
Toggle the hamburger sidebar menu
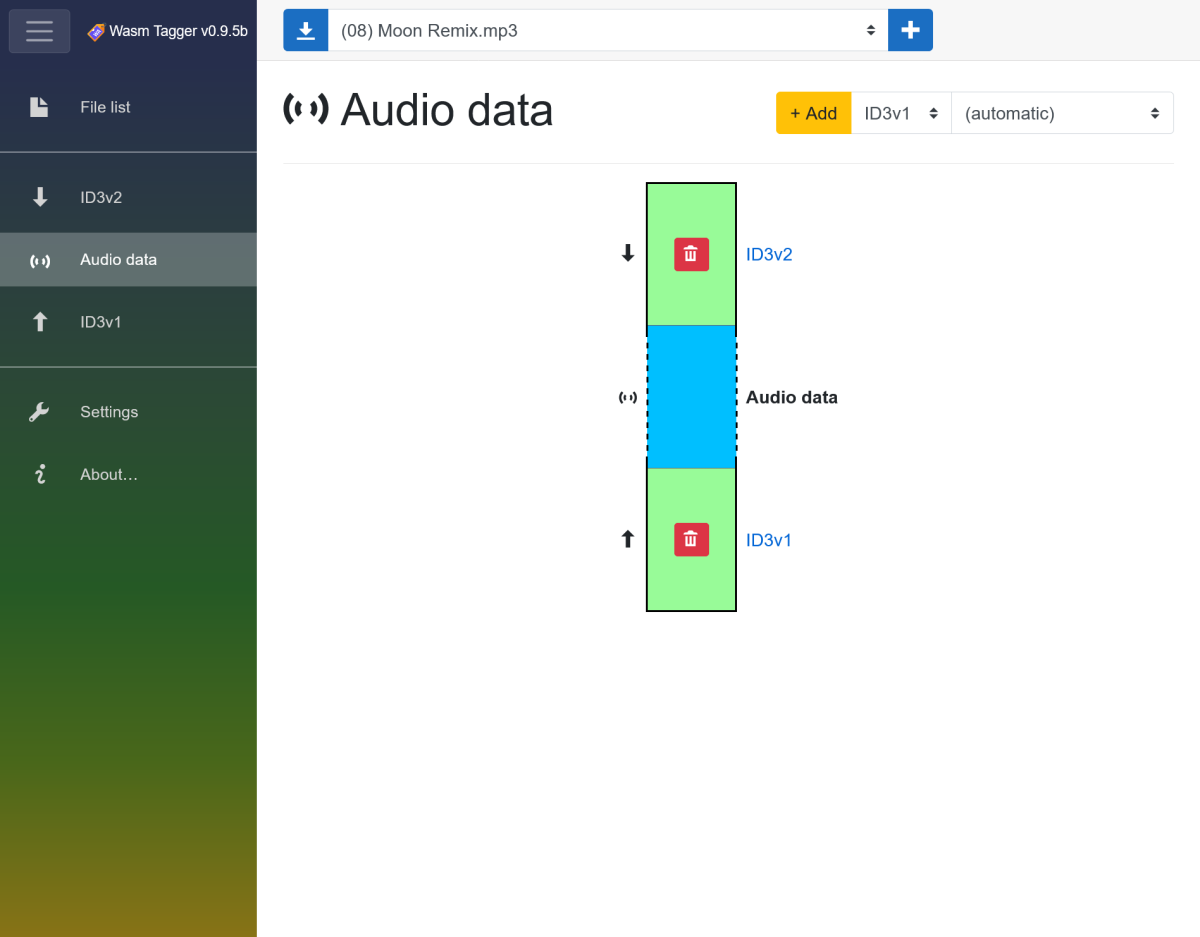(40, 31)
